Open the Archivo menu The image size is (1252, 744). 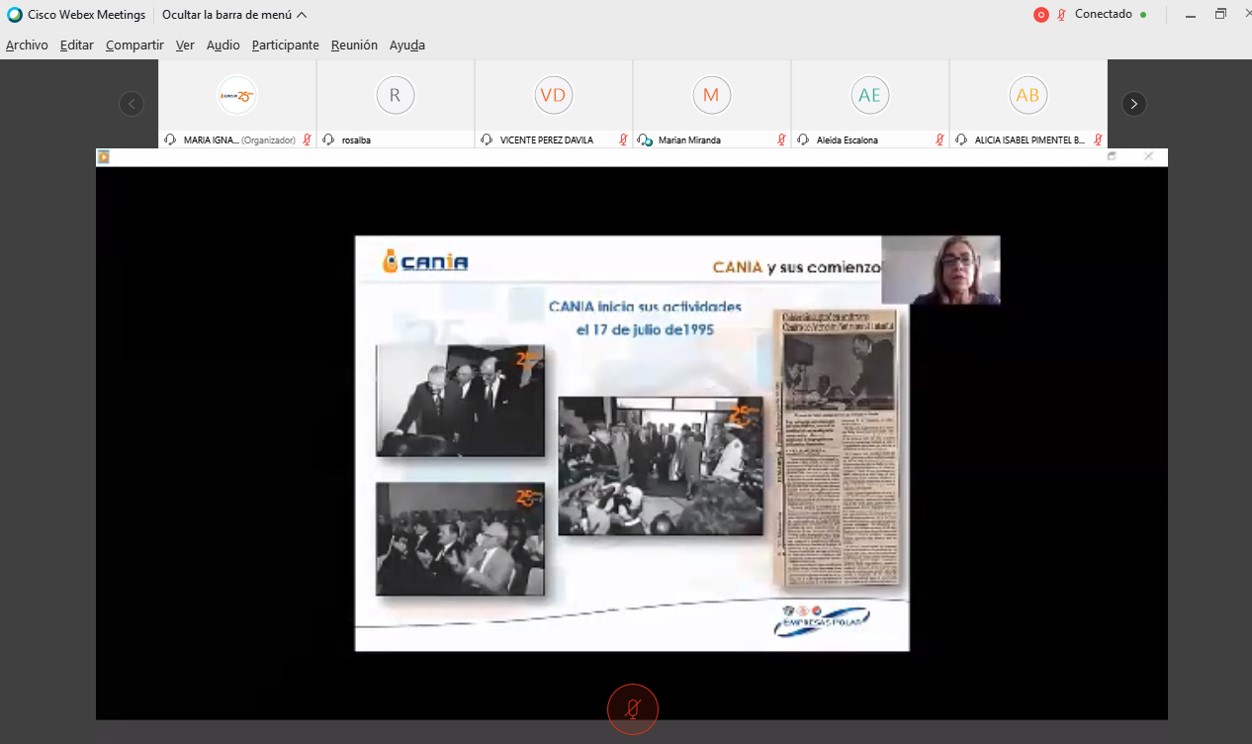pos(27,45)
